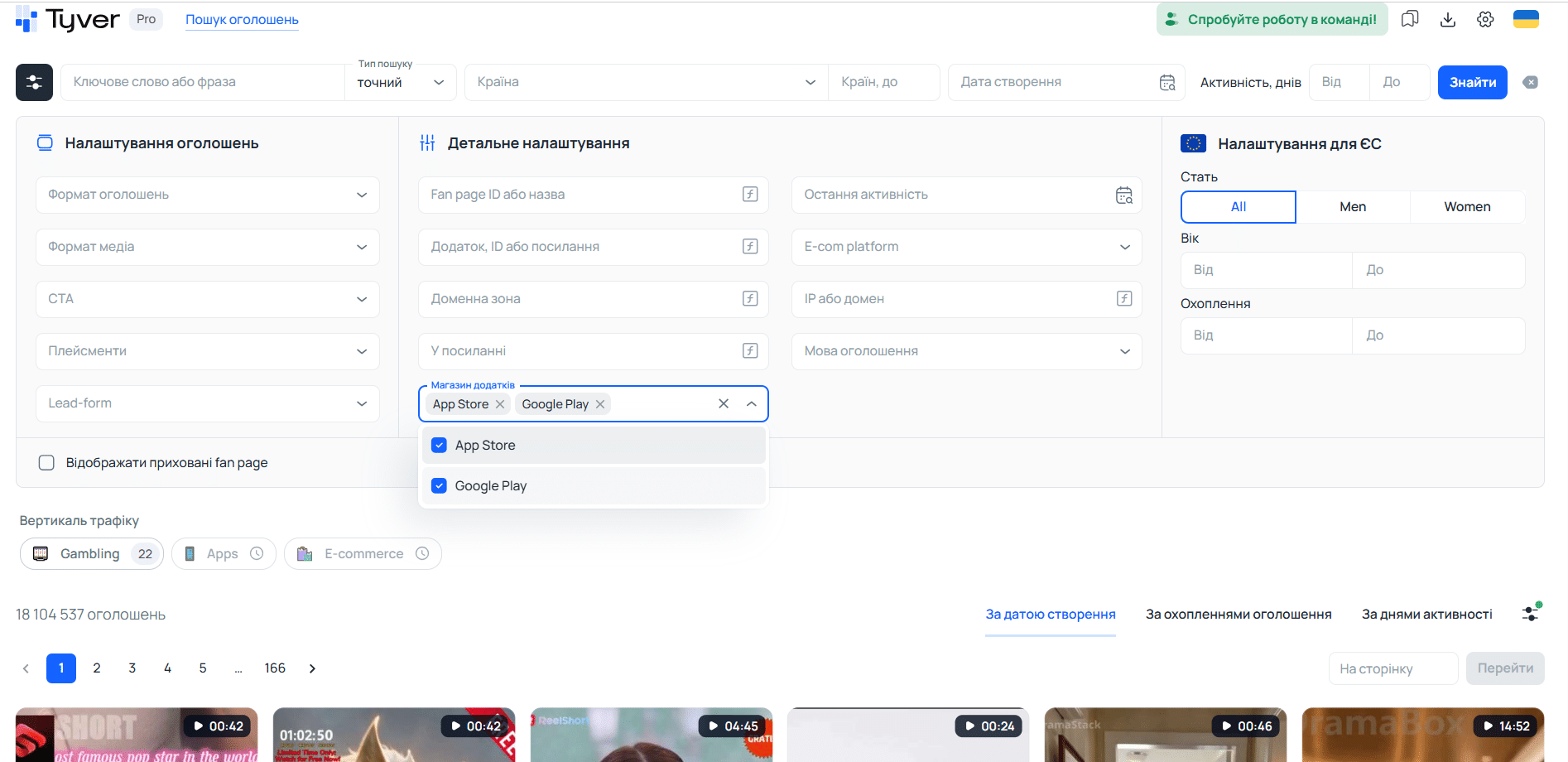Open the bookmarks icon in header
Image resolution: width=1568 pixels, height=762 pixels.
[1410, 19]
